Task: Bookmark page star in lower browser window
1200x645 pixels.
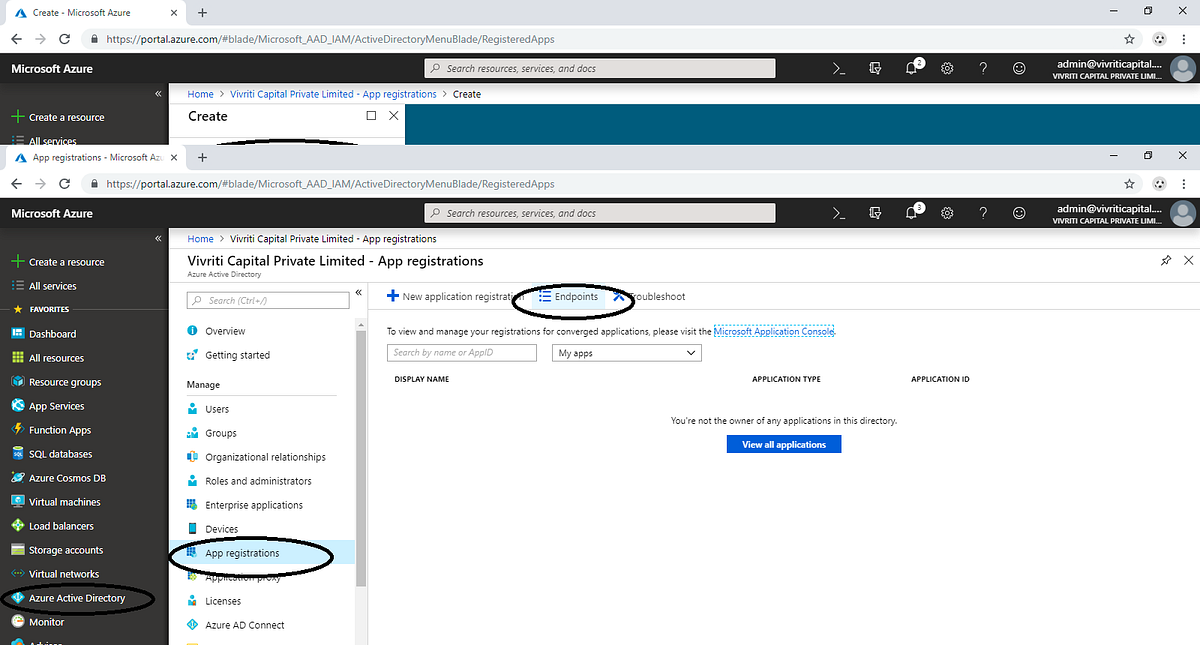Action: point(1129,184)
